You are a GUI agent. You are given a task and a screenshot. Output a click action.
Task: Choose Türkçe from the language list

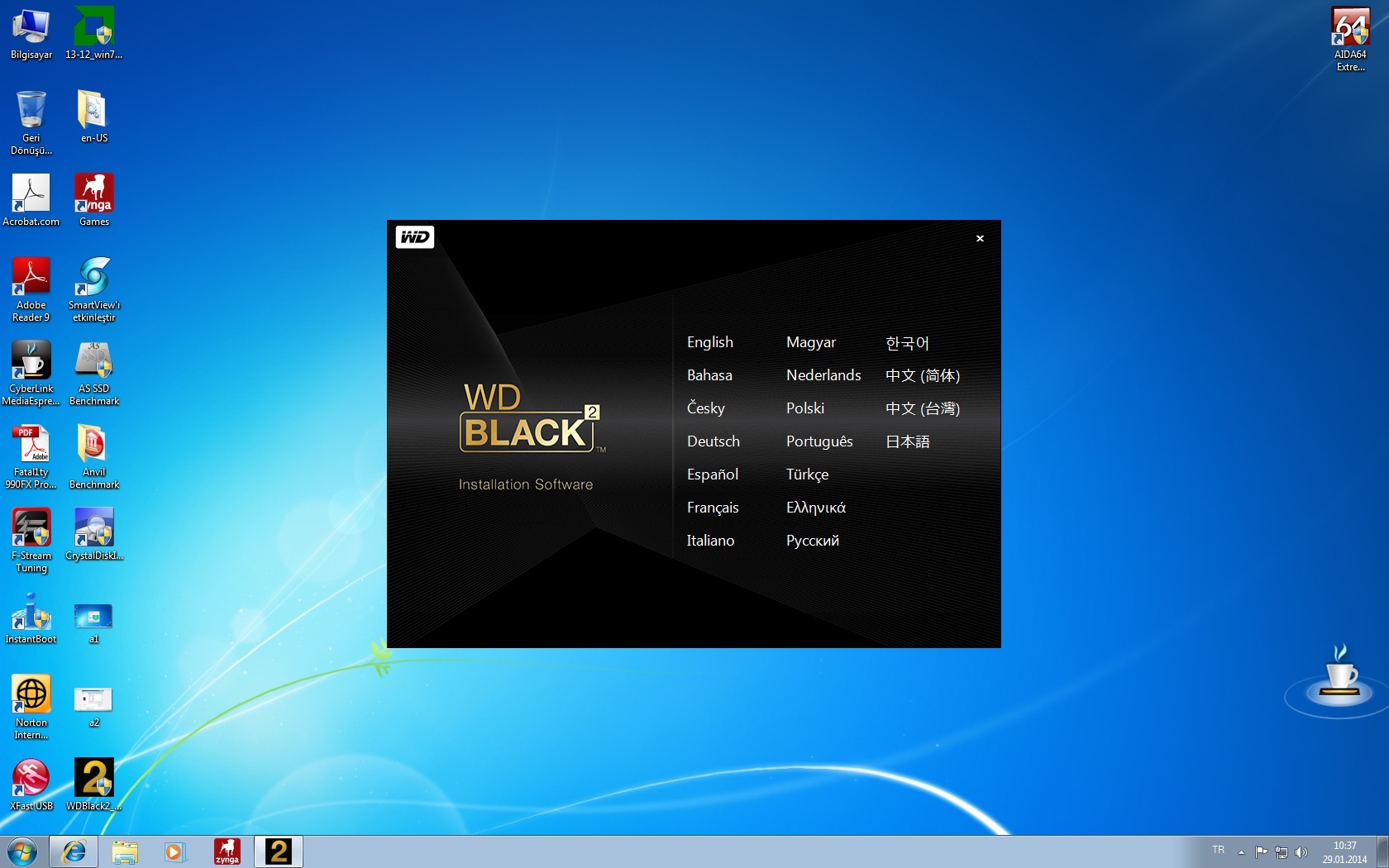[807, 475]
